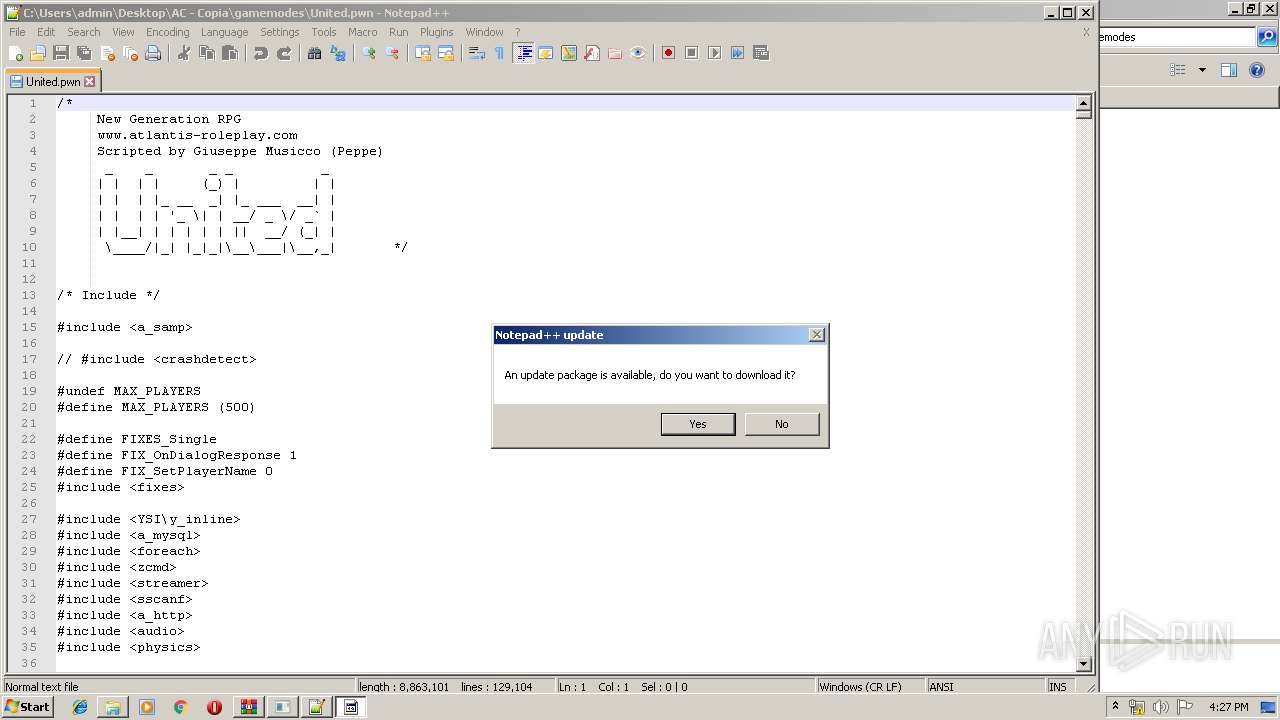The height and width of the screenshot is (720, 1280).
Task: Close the United.pwn tab with red X
Action: tap(90, 82)
